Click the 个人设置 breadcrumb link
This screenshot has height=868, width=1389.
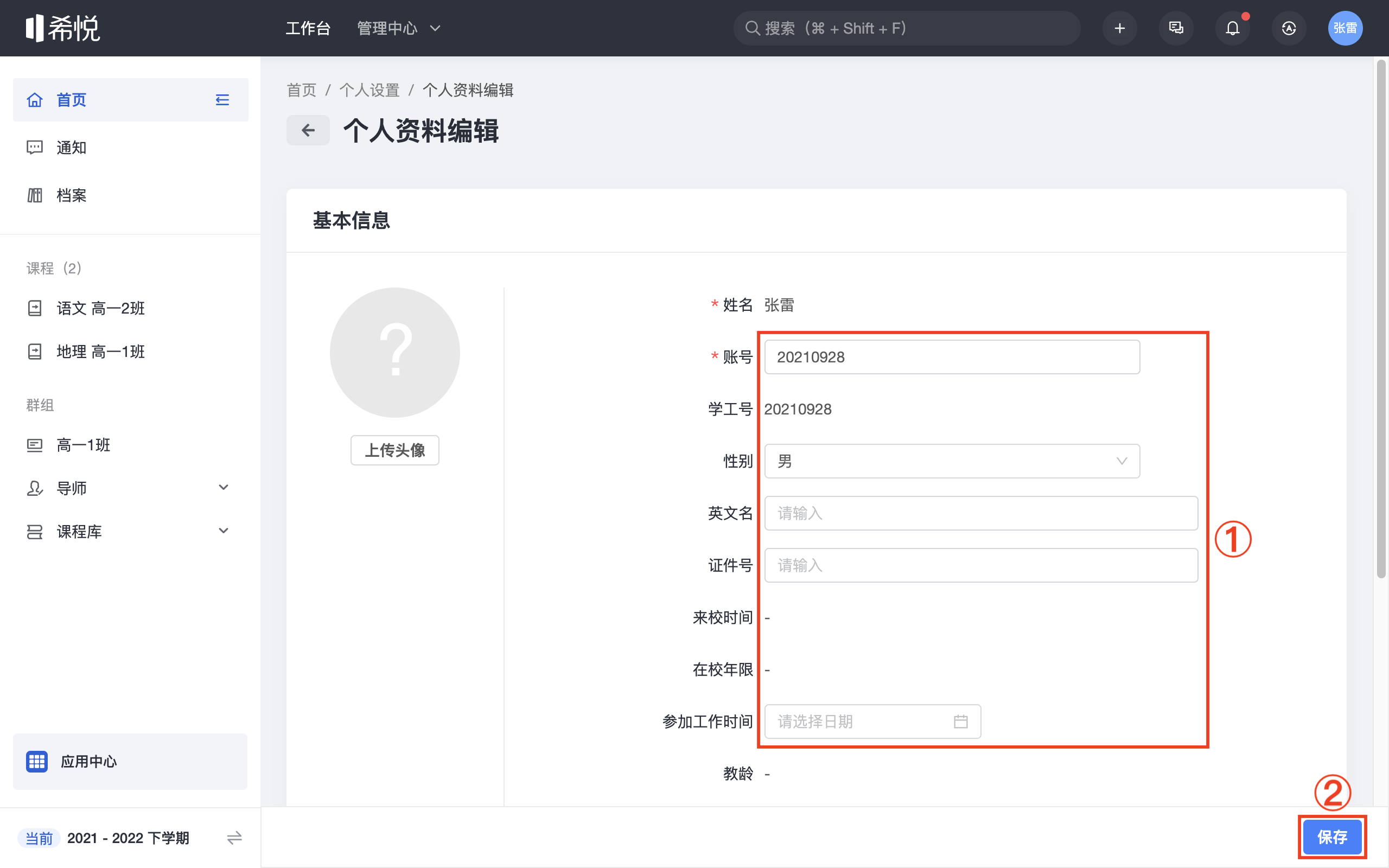point(369,90)
